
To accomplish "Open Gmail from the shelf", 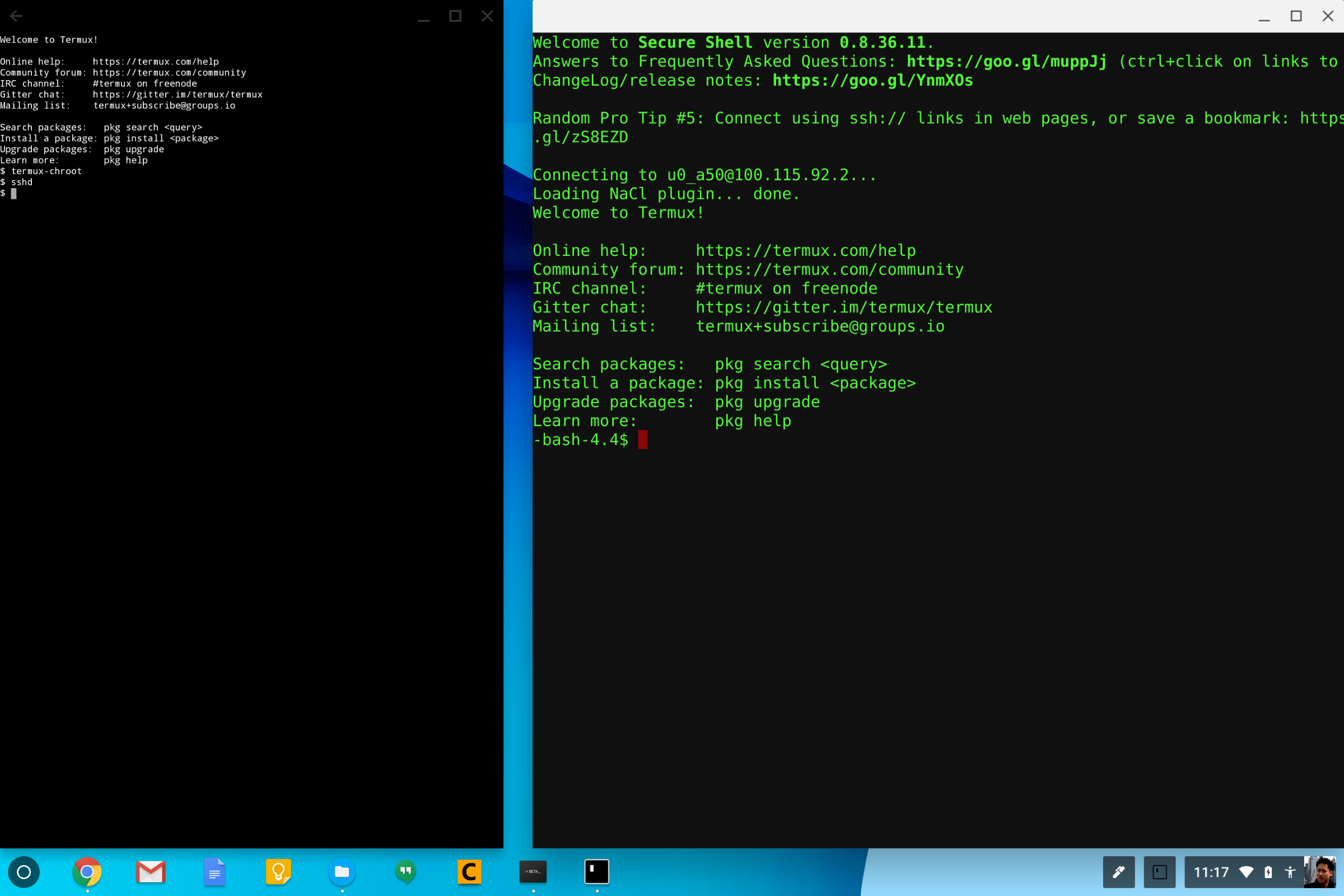I will pyautogui.click(x=151, y=872).
